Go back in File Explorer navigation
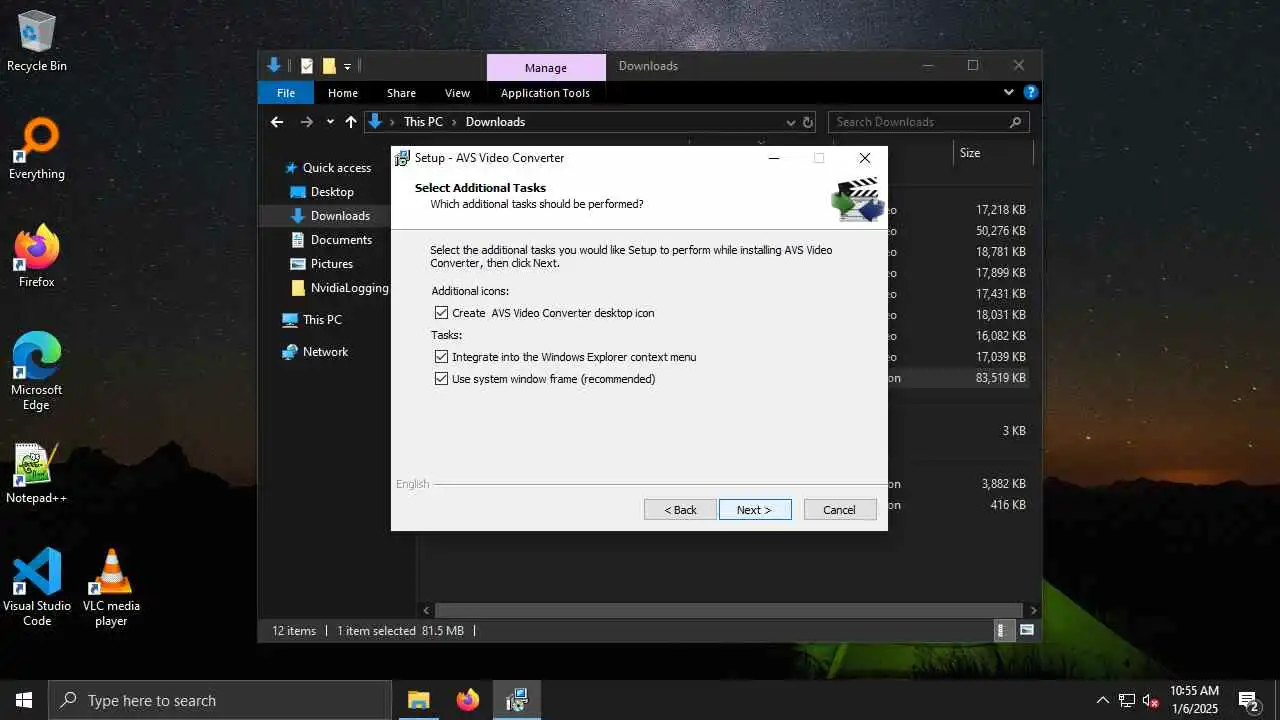Image resolution: width=1280 pixels, height=720 pixels. point(277,122)
